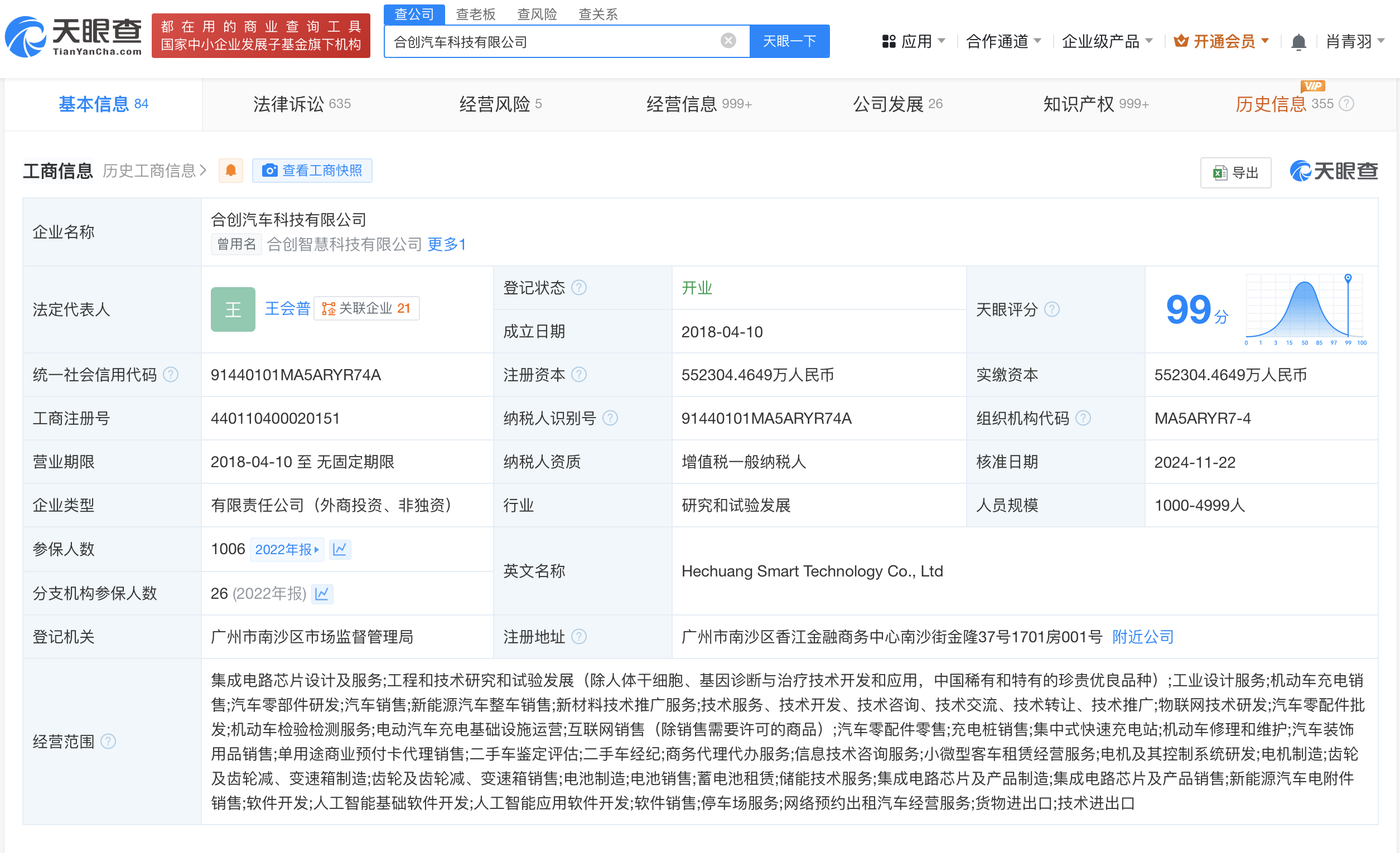Image resolution: width=1400 pixels, height=853 pixels.
Task: Click trend chart icon beside 2022年报
Action: tap(340, 549)
